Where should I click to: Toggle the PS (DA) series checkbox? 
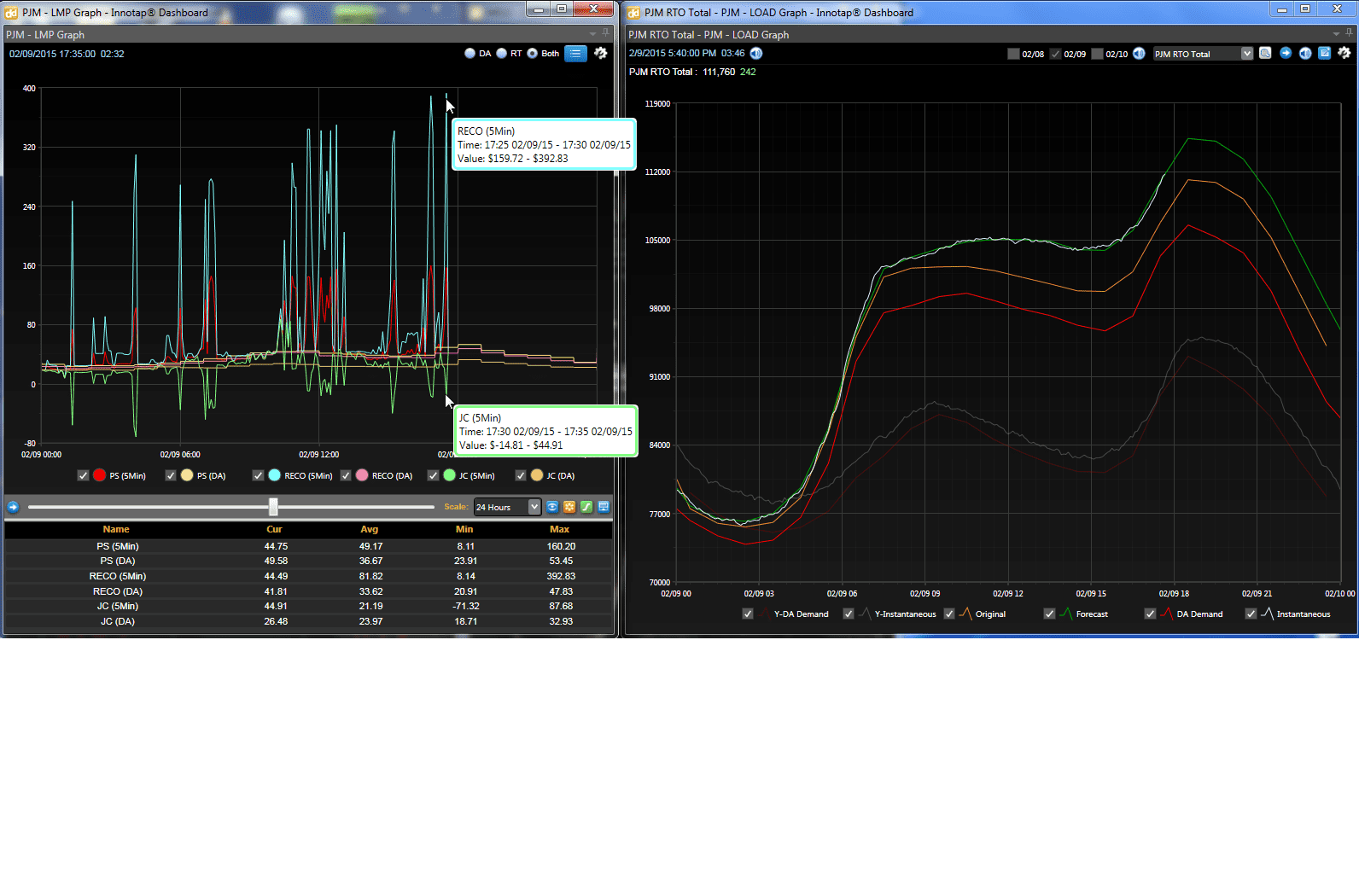[x=171, y=475]
